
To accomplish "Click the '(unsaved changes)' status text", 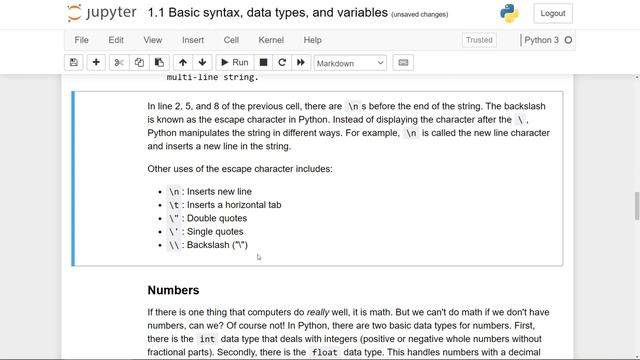I will 420,15.
